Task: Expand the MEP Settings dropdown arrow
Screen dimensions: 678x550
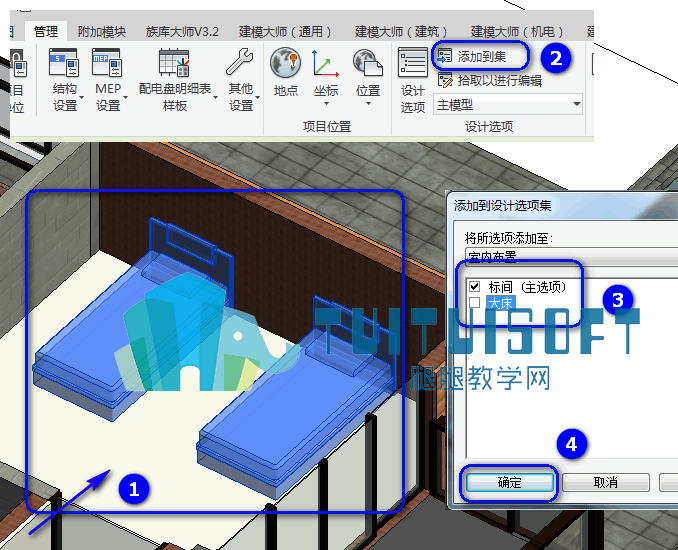Action: click(x=125, y=97)
